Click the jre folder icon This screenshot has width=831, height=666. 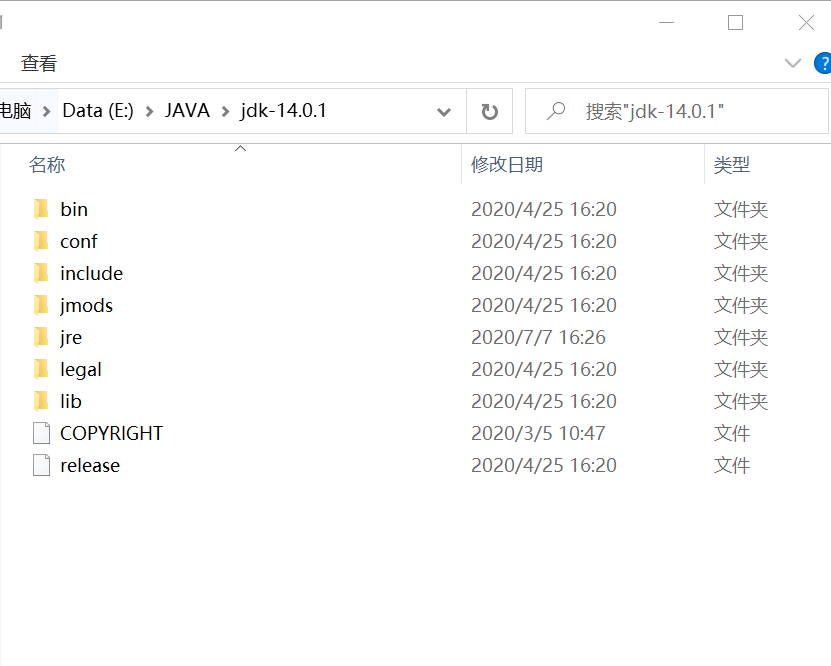pyautogui.click(x=41, y=337)
